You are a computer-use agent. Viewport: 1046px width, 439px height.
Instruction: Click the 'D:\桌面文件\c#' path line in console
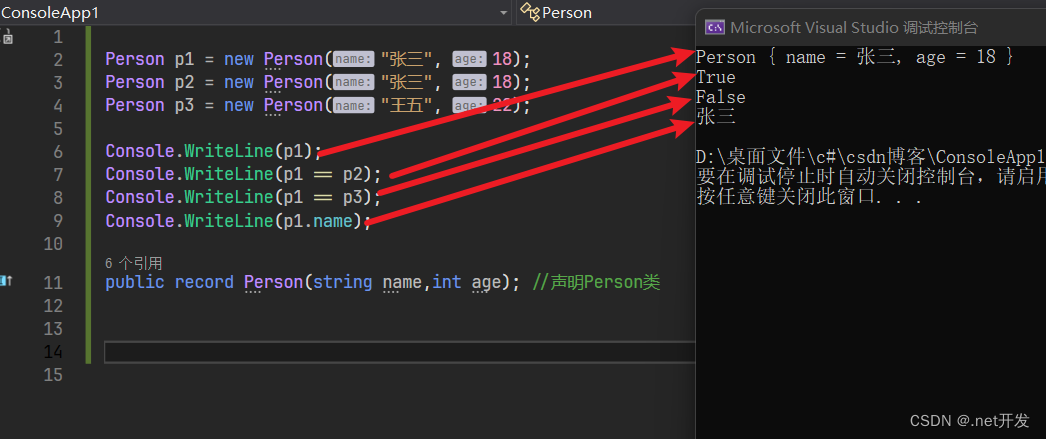click(871, 157)
